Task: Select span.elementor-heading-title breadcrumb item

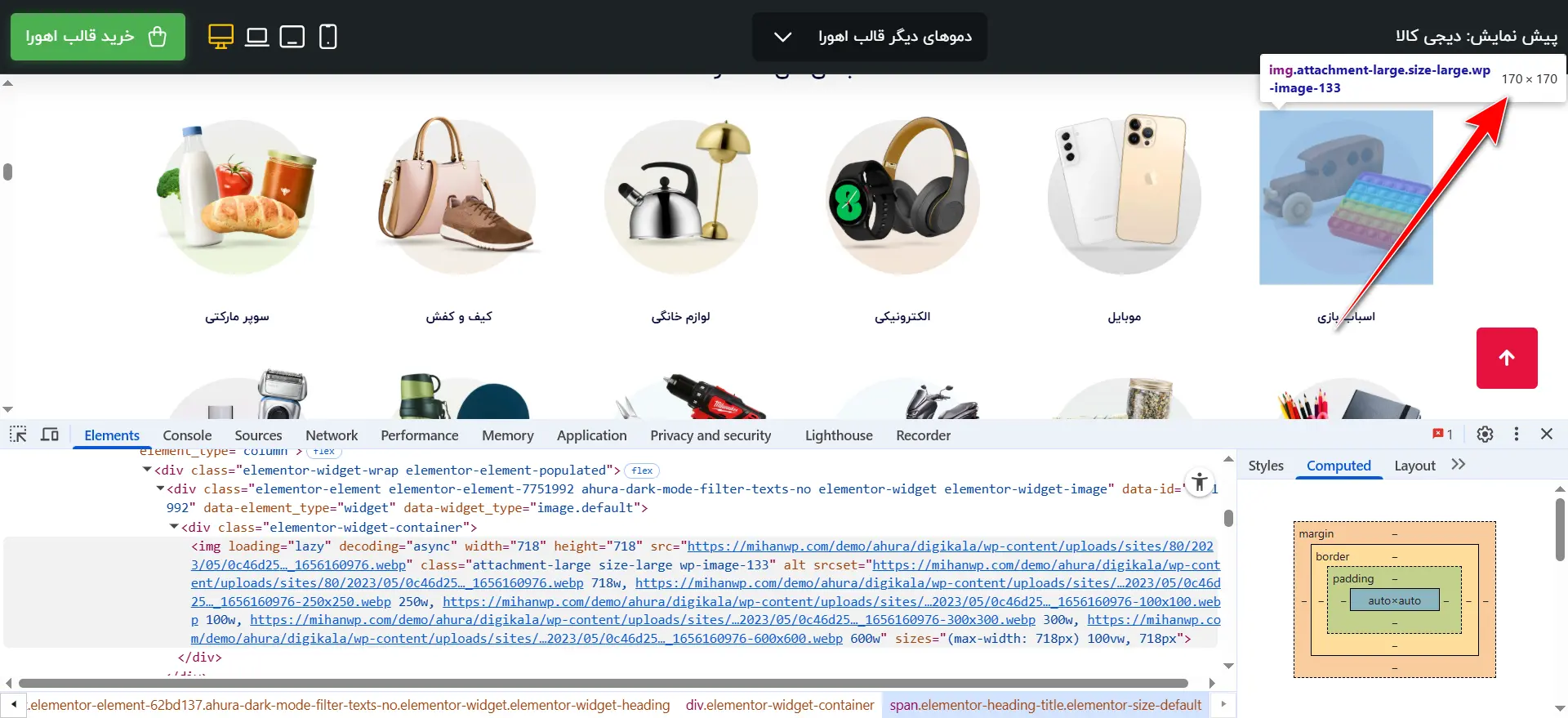Action: [x=1045, y=705]
